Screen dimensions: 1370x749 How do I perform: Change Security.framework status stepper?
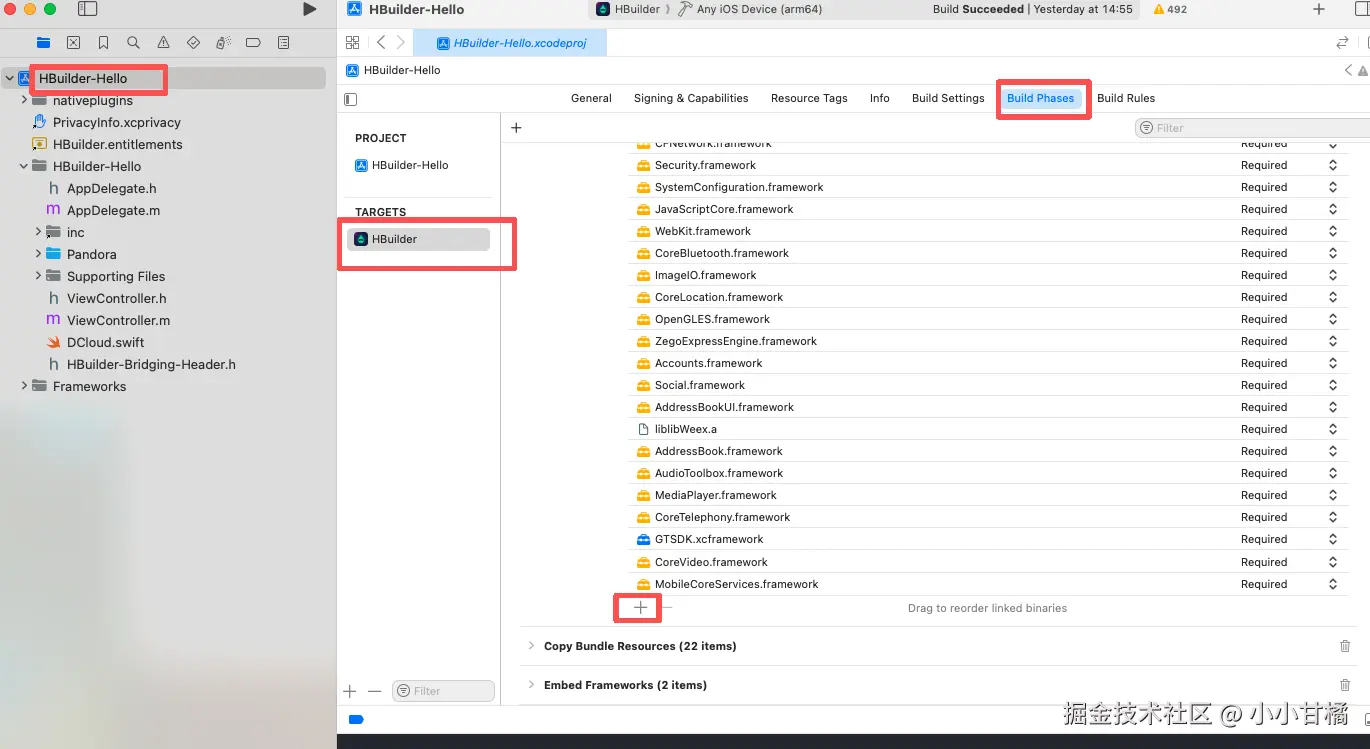pyautogui.click(x=1333, y=166)
